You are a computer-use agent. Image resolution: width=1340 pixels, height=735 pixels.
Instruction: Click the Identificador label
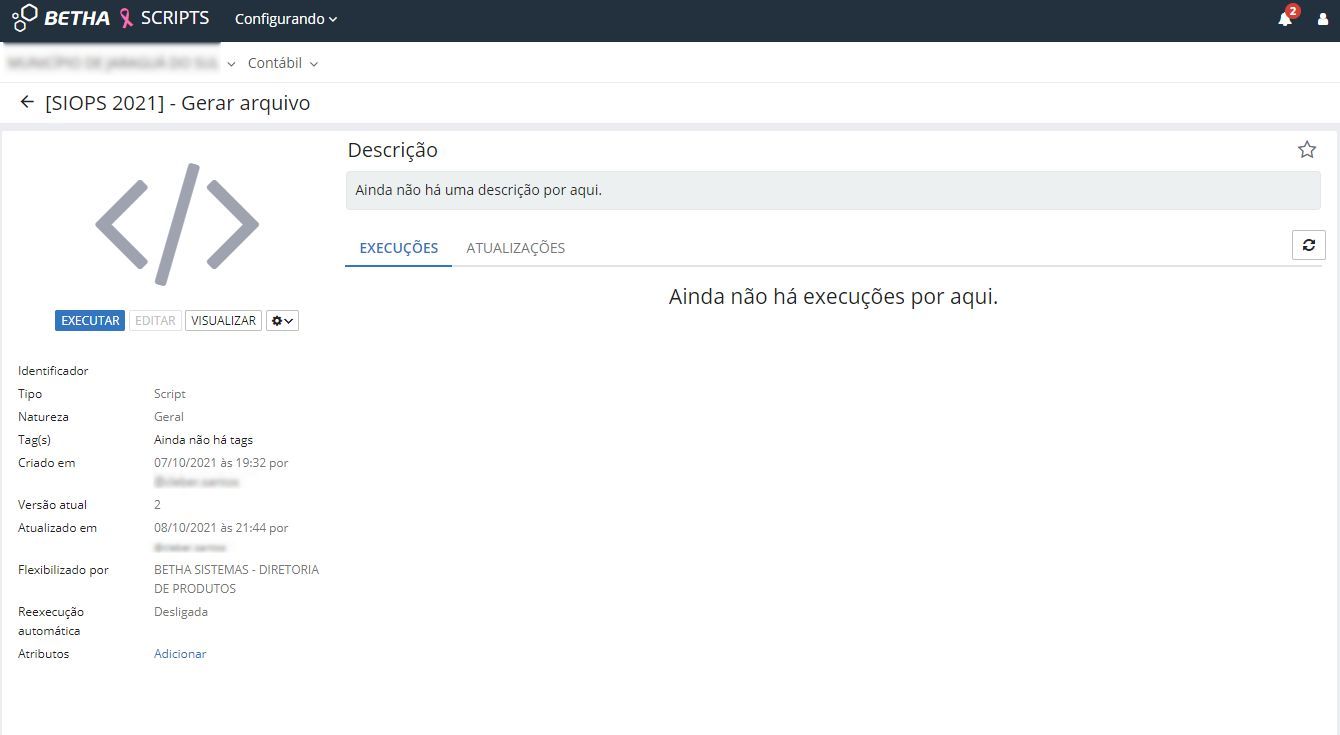point(53,371)
